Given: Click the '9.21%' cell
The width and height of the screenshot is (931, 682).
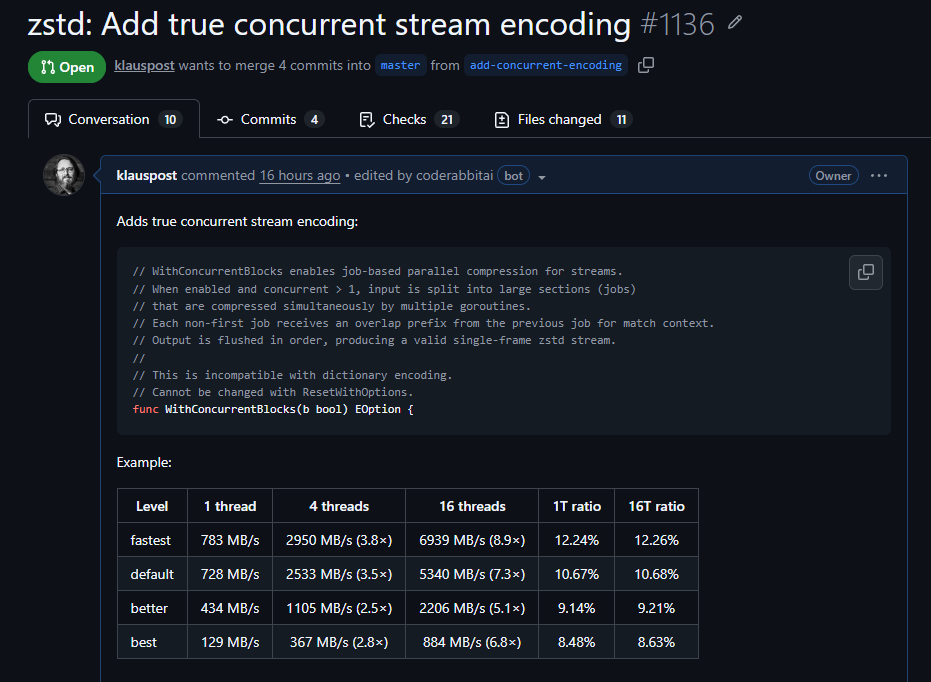Looking at the screenshot, I should click(656, 608).
